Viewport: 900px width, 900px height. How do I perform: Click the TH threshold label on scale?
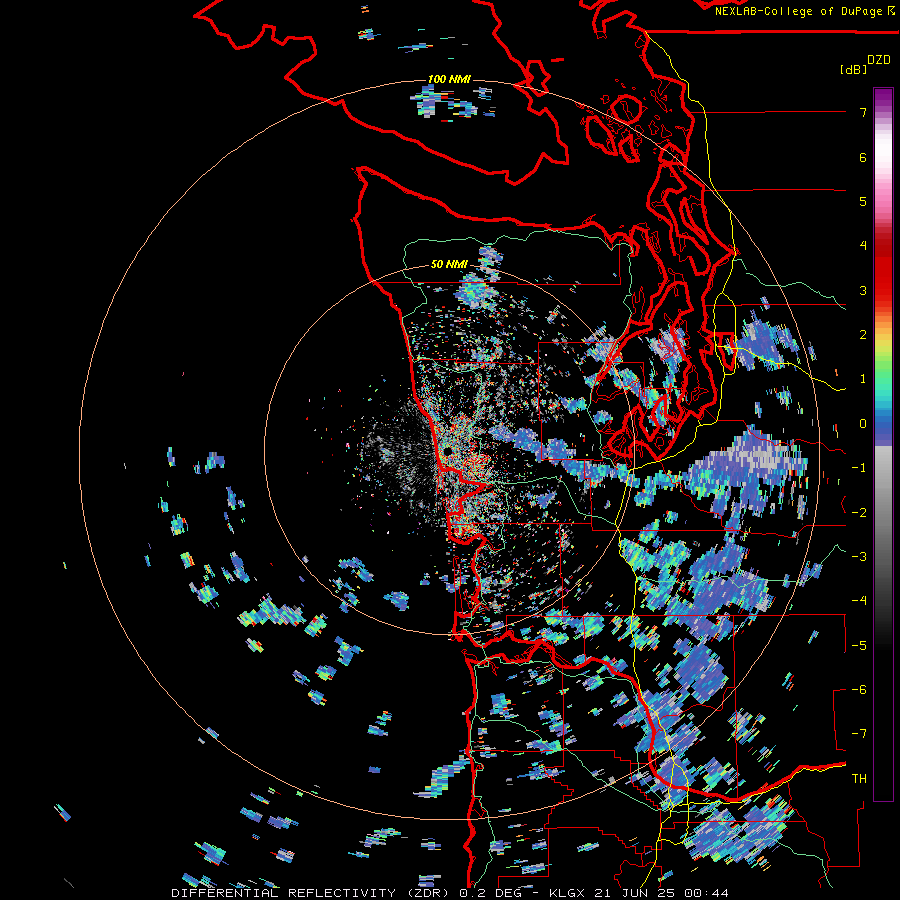[x=859, y=779]
